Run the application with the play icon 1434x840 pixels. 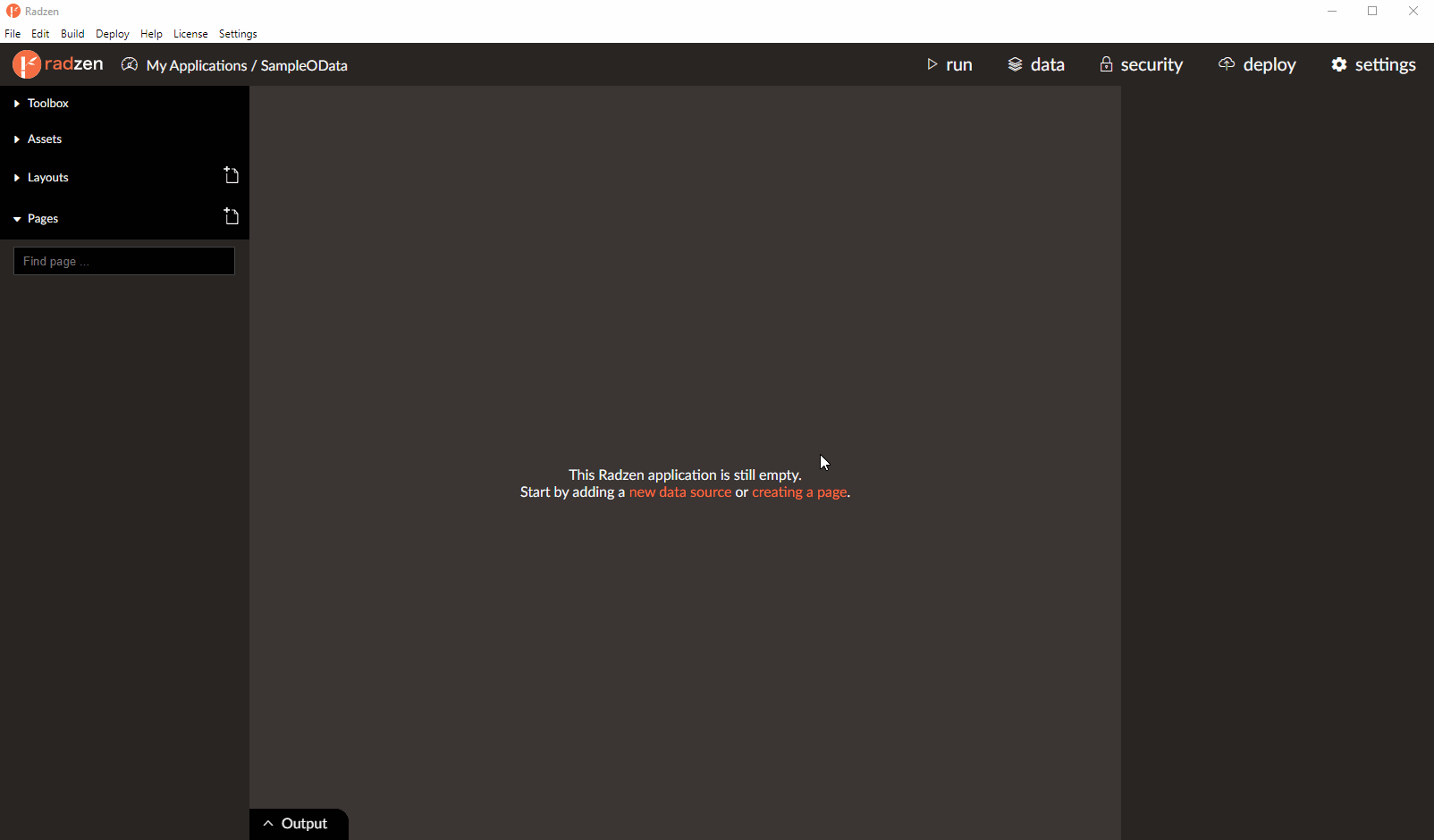tap(932, 64)
